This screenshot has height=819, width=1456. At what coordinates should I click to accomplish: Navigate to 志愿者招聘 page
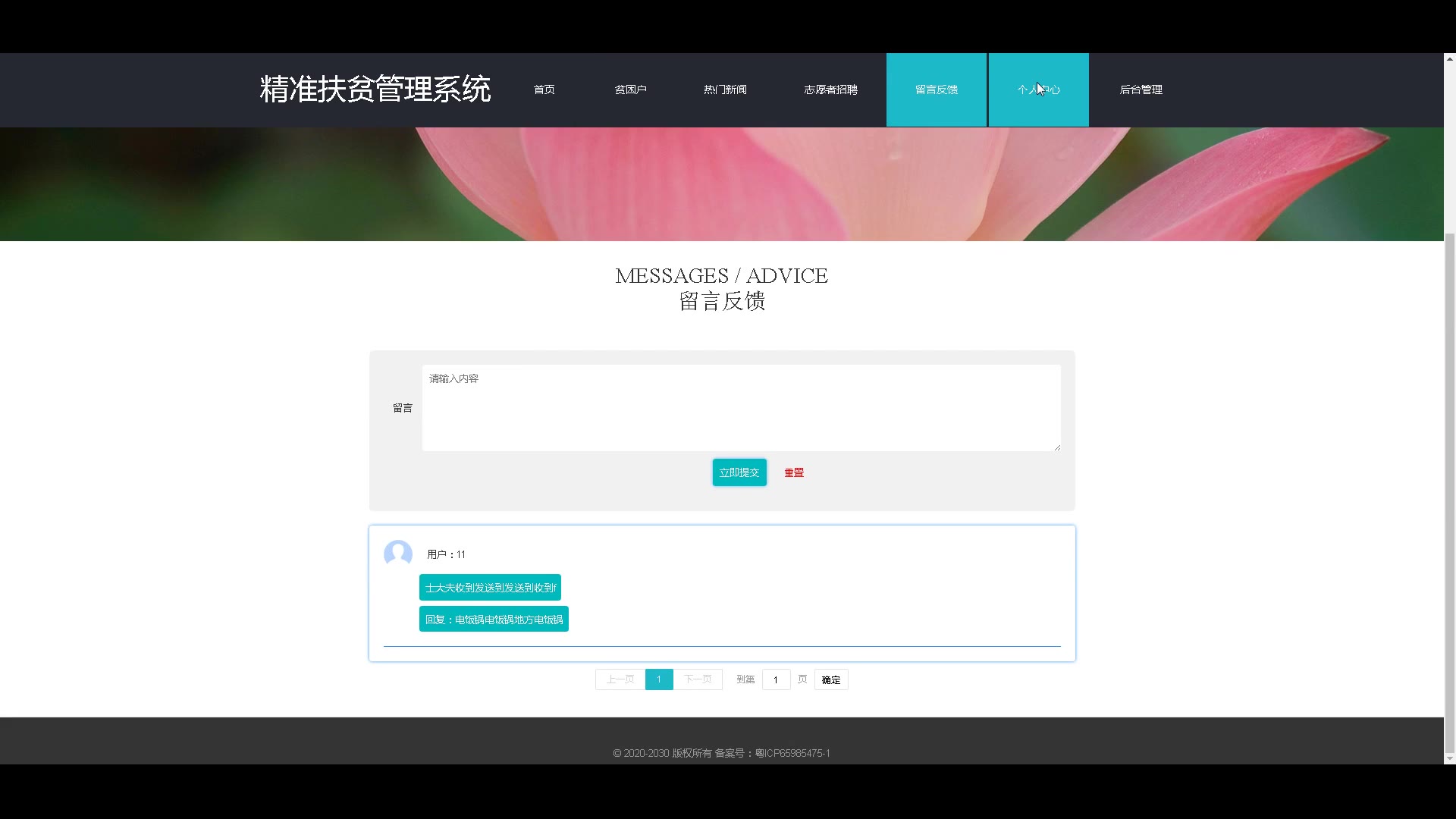[x=830, y=89]
